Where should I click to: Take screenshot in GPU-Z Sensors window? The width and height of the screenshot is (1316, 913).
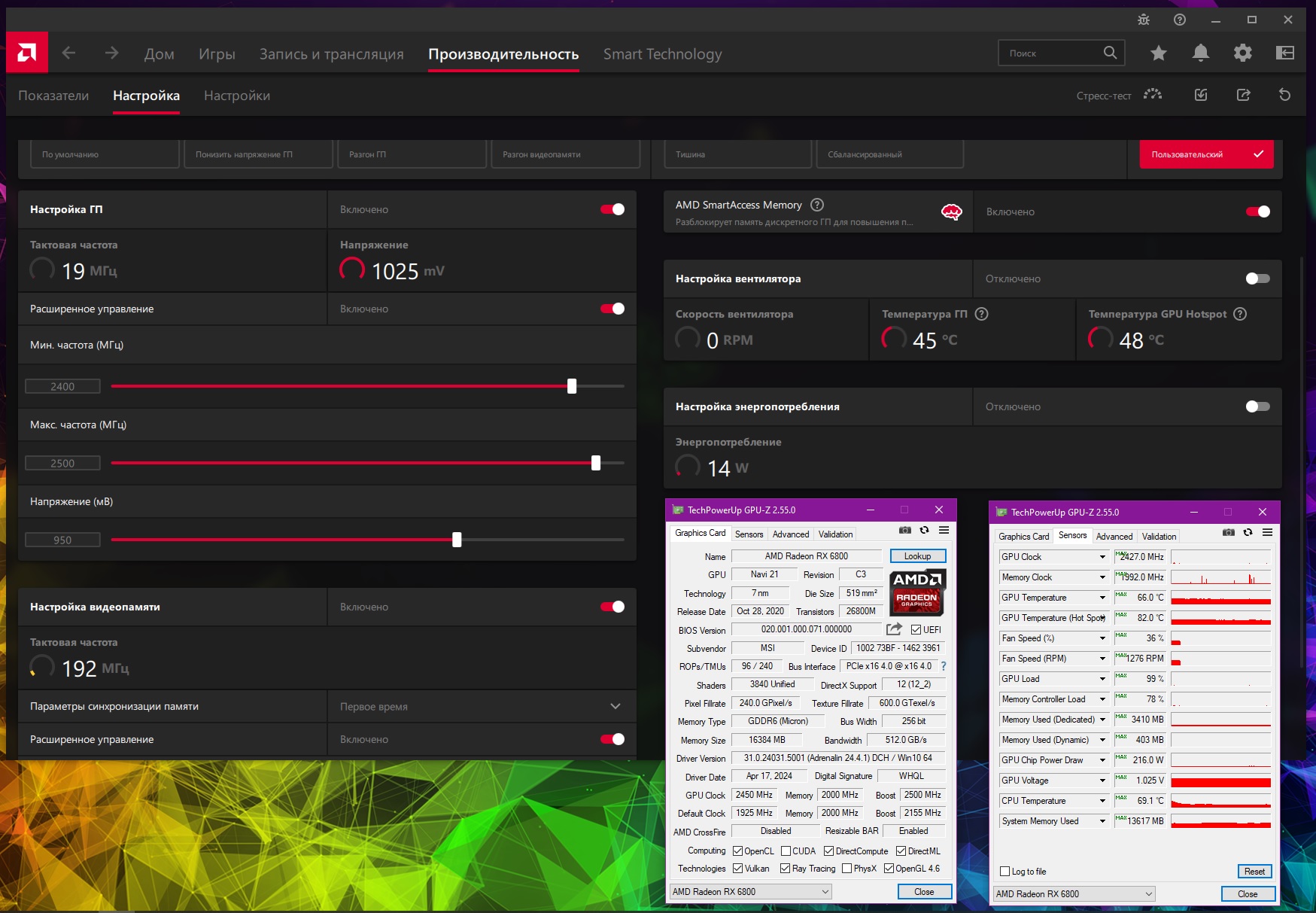coord(1228,533)
